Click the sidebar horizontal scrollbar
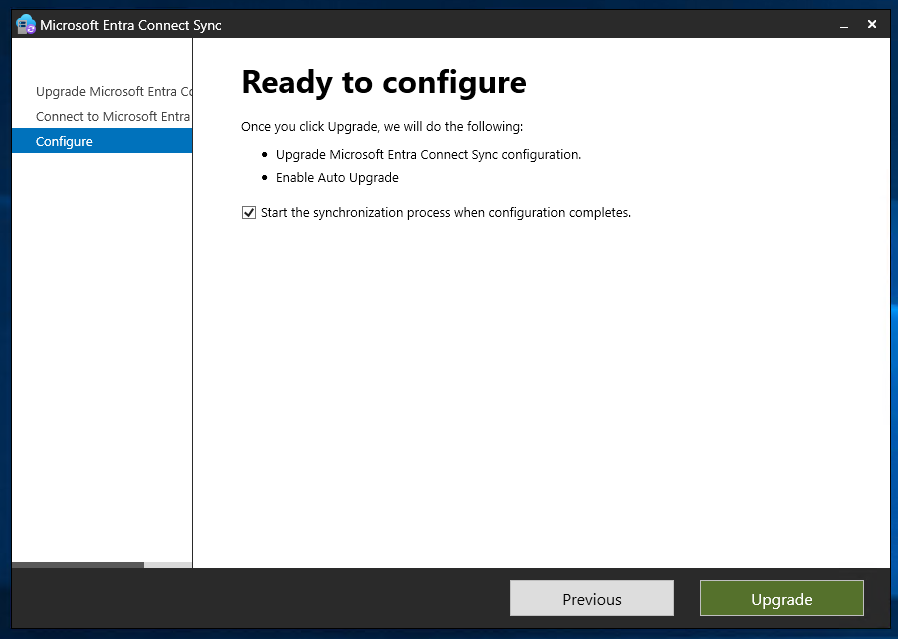This screenshot has height=639, width=898. point(78,565)
